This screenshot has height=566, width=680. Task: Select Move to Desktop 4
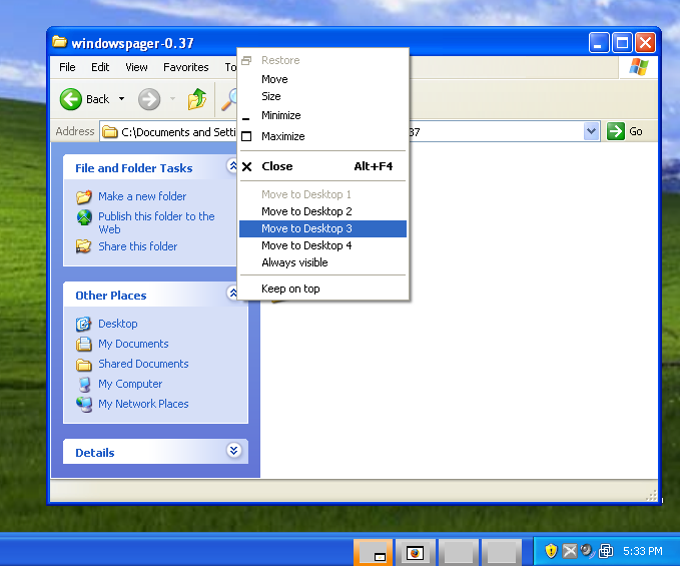click(323, 245)
